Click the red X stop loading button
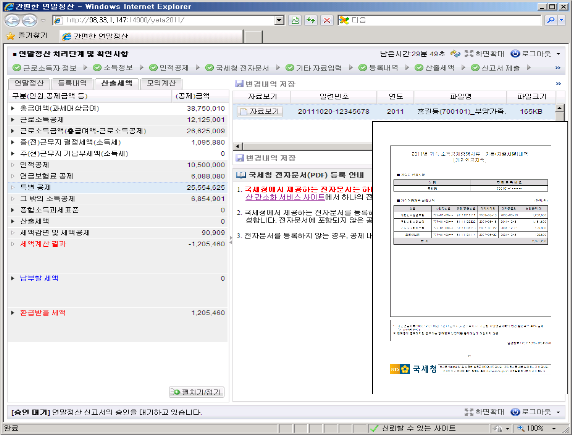Image resolution: width=572 pixels, height=439 pixels. point(327,20)
